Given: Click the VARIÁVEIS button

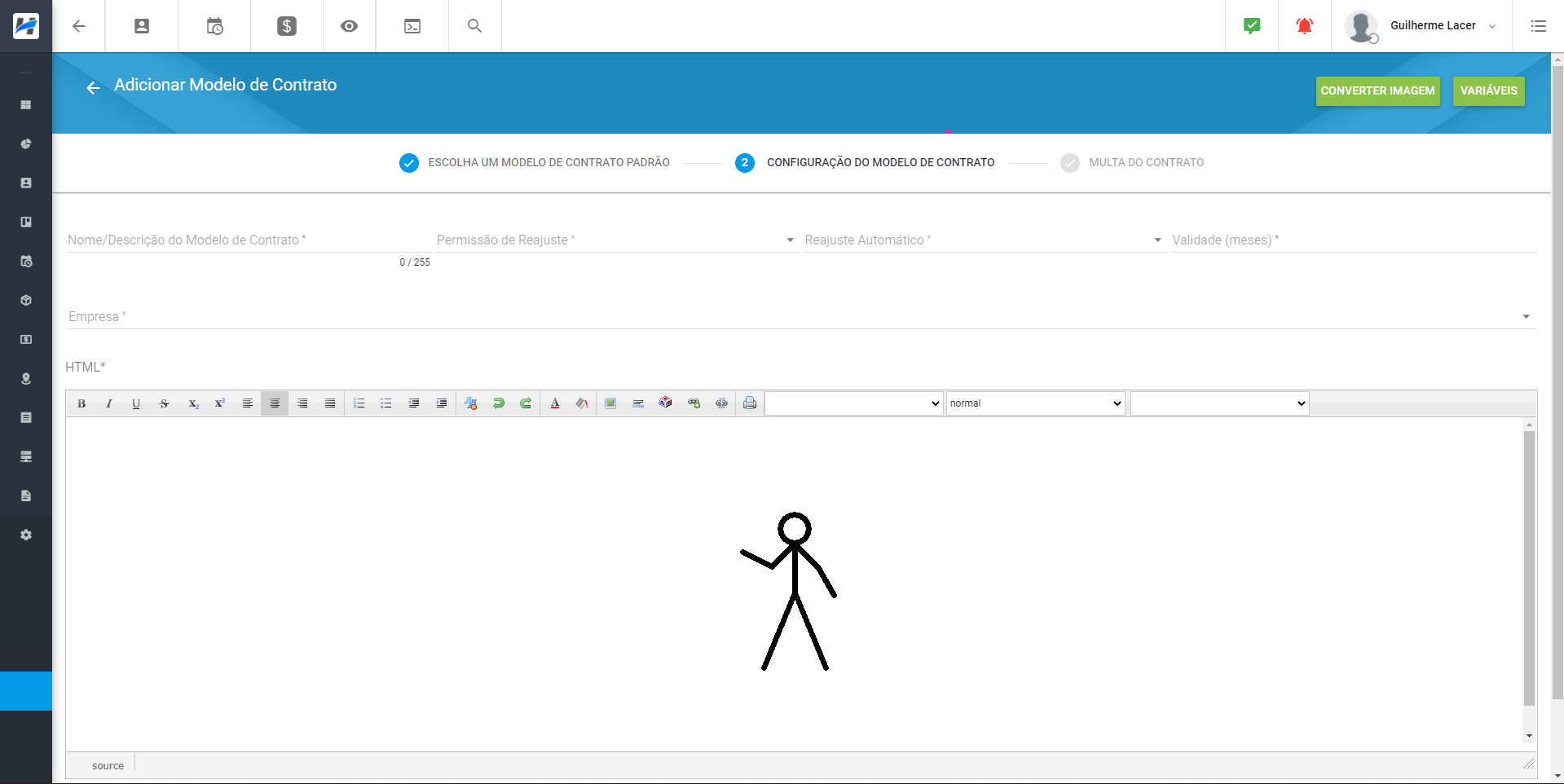Looking at the screenshot, I should pos(1488,90).
